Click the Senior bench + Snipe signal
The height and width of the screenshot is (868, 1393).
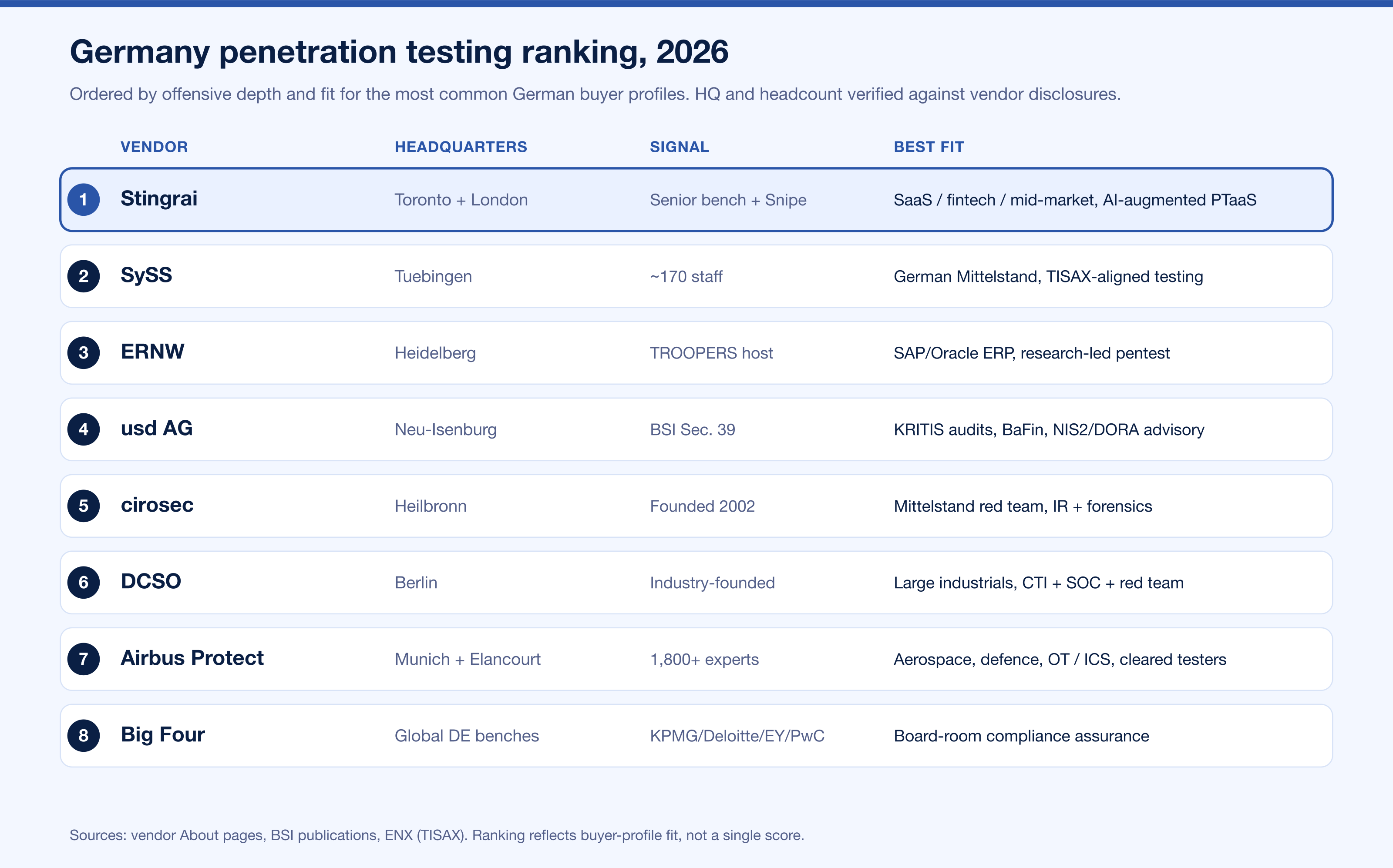coord(728,200)
